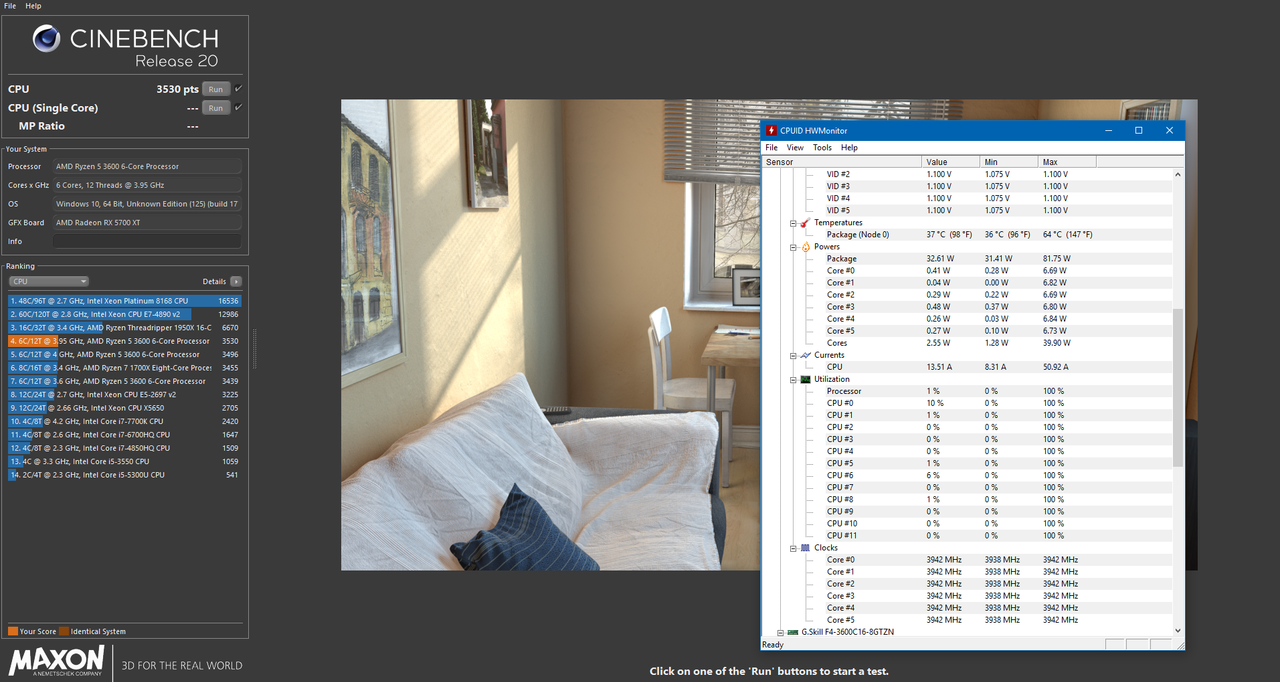Click HWMonitor scrollbar down arrow
1280x682 pixels.
[x=1178, y=631]
